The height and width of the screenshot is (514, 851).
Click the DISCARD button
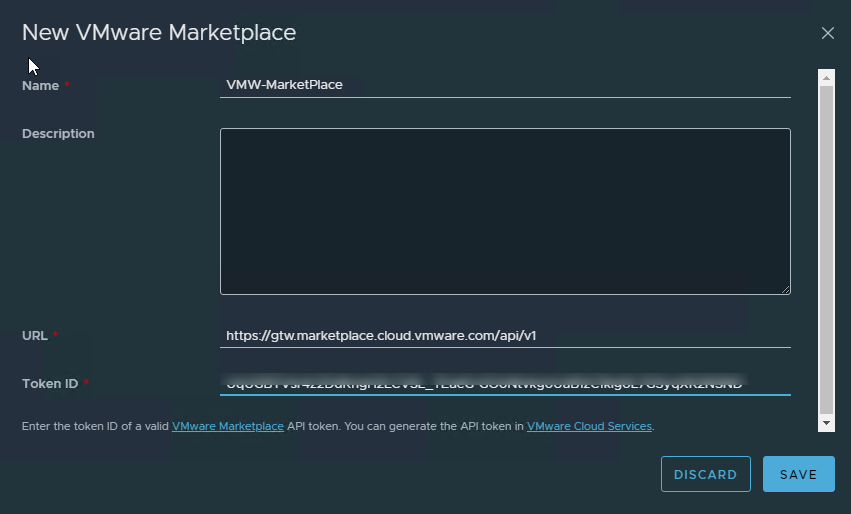[705, 474]
